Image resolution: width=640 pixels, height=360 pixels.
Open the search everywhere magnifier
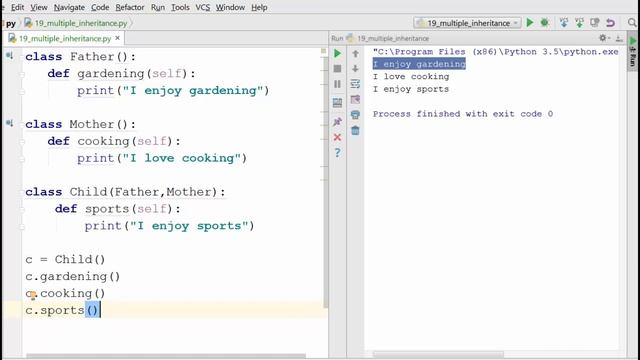click(632, 23)
